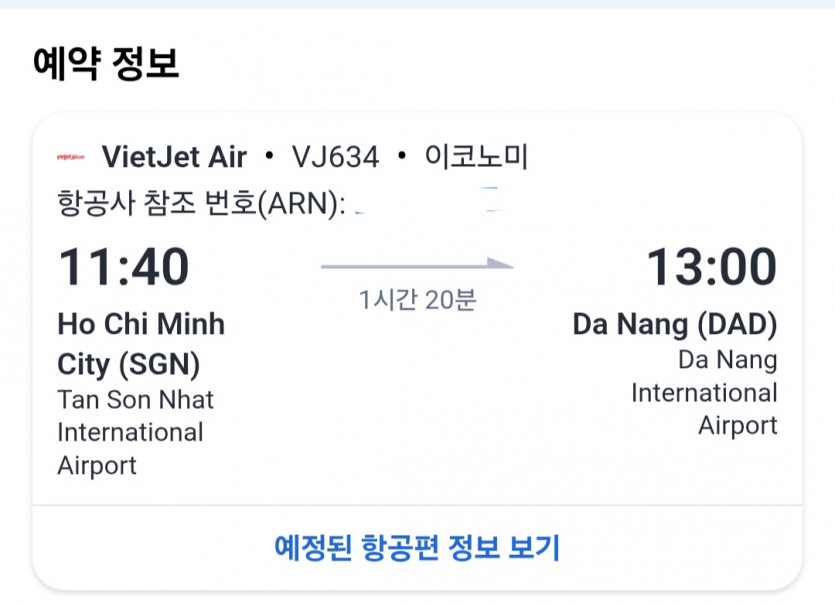Tap the 13:00 arrival time
The image size is (835, 603).
(711, 268)
